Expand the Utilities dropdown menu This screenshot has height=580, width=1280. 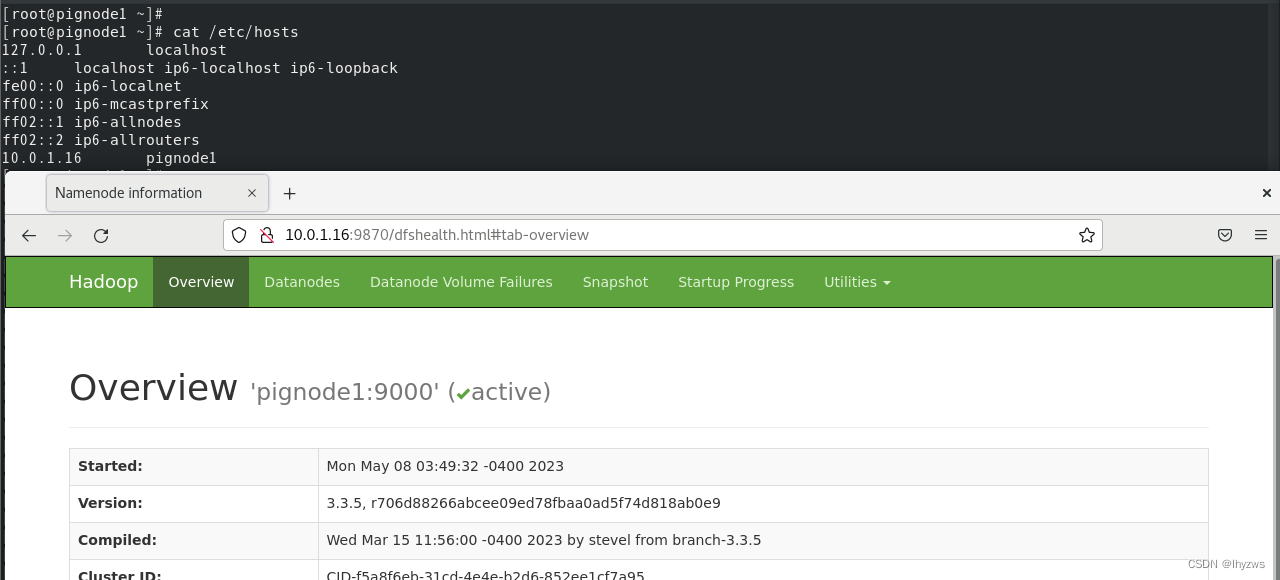857,282
